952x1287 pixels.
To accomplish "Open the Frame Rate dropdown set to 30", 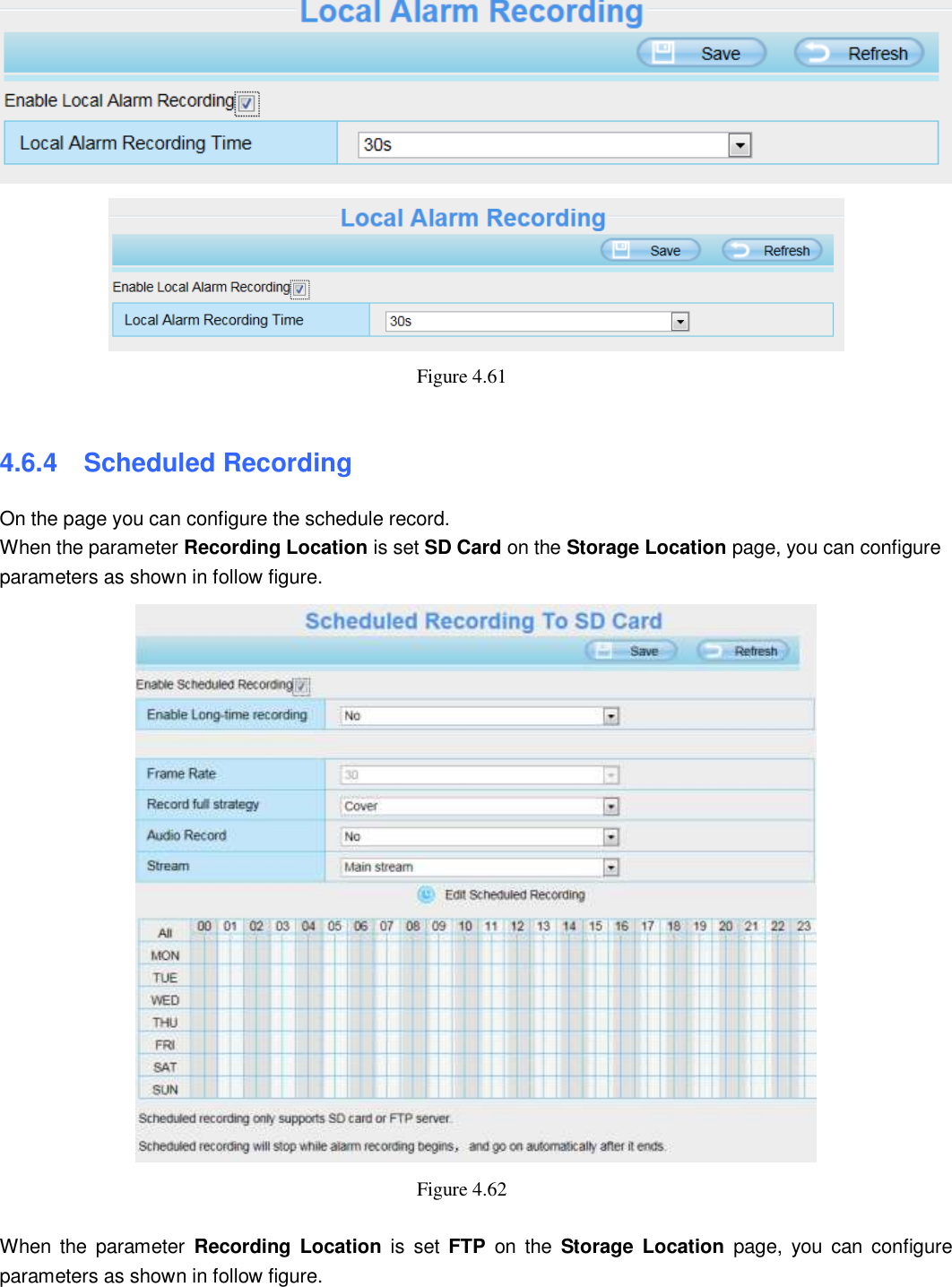I will (x=610, y=774).
